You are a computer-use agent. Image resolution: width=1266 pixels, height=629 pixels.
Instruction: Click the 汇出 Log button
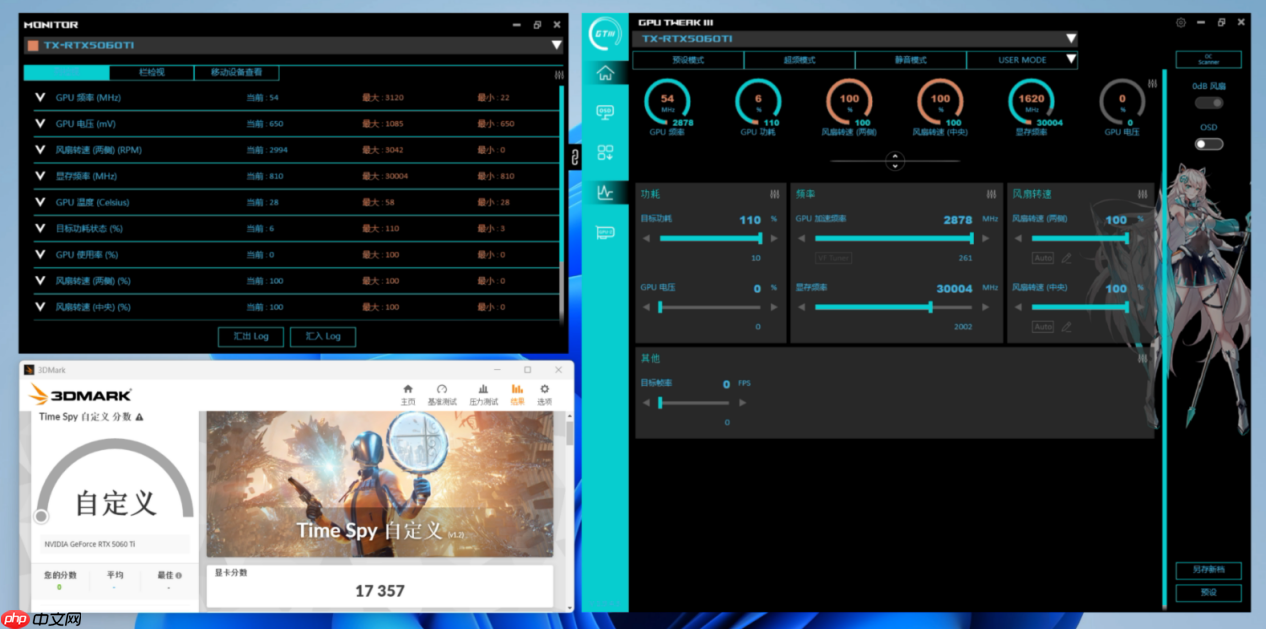tap(251, 337)
